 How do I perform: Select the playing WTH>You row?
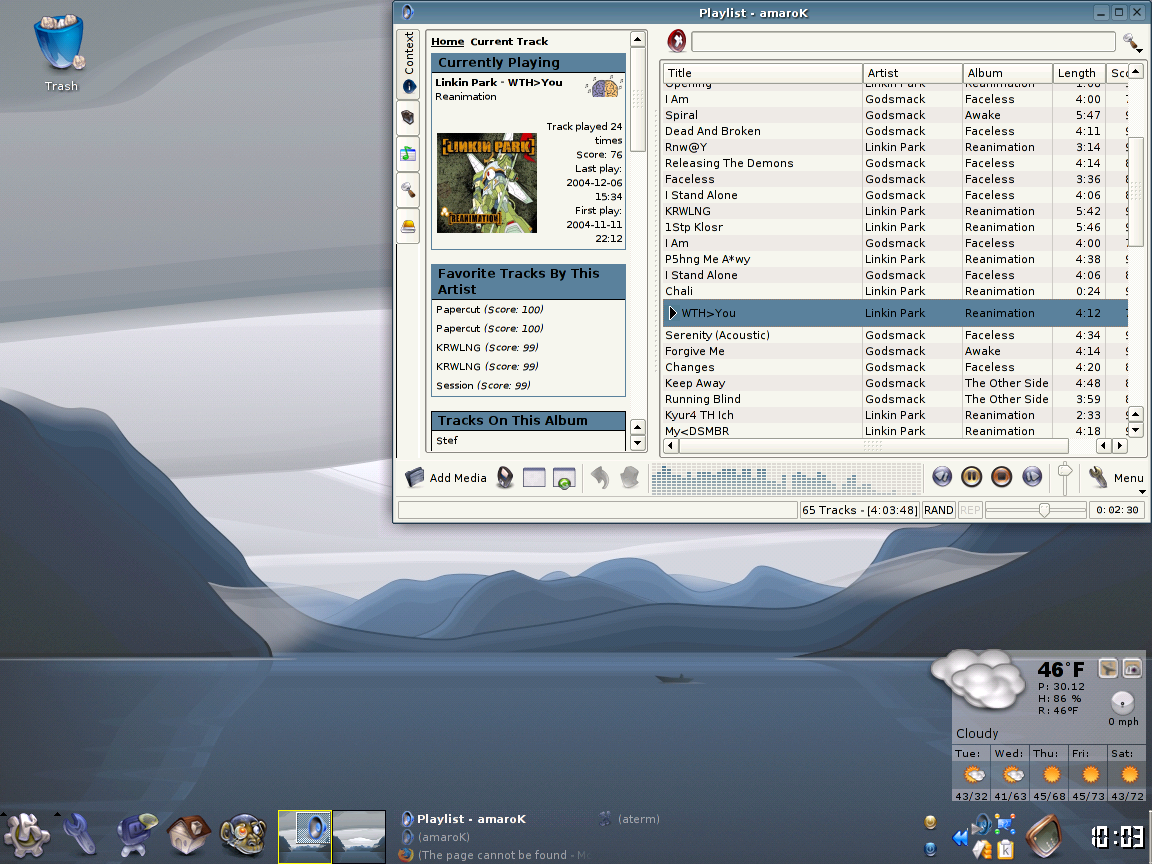[x=895, y=313]
